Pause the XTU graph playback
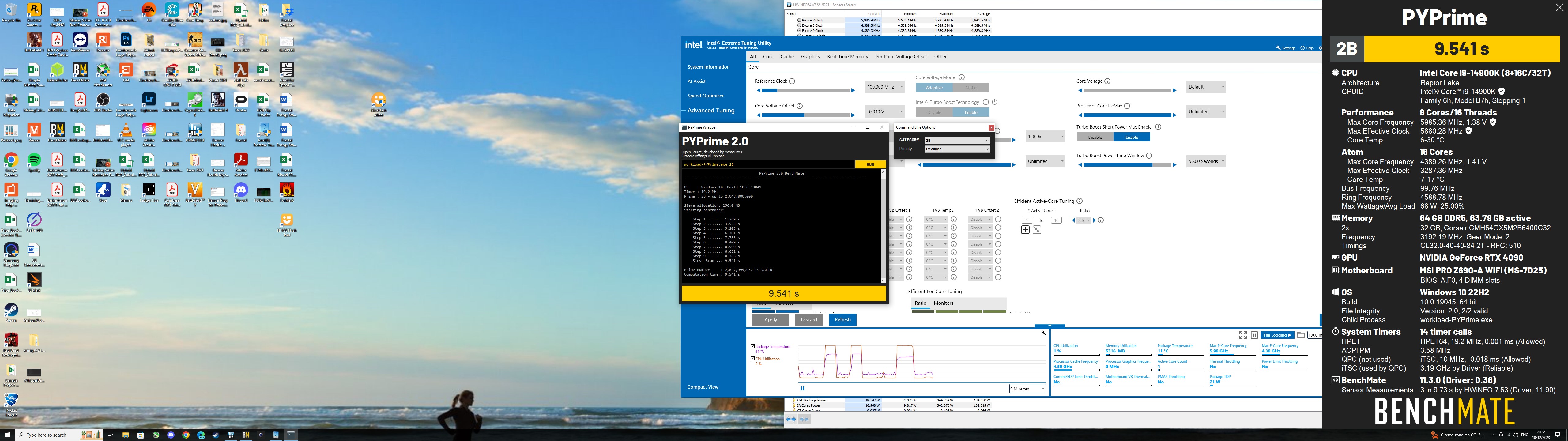Image resolution: width=1568 pixels, height=441 pixels. click(x=802, y=389)
